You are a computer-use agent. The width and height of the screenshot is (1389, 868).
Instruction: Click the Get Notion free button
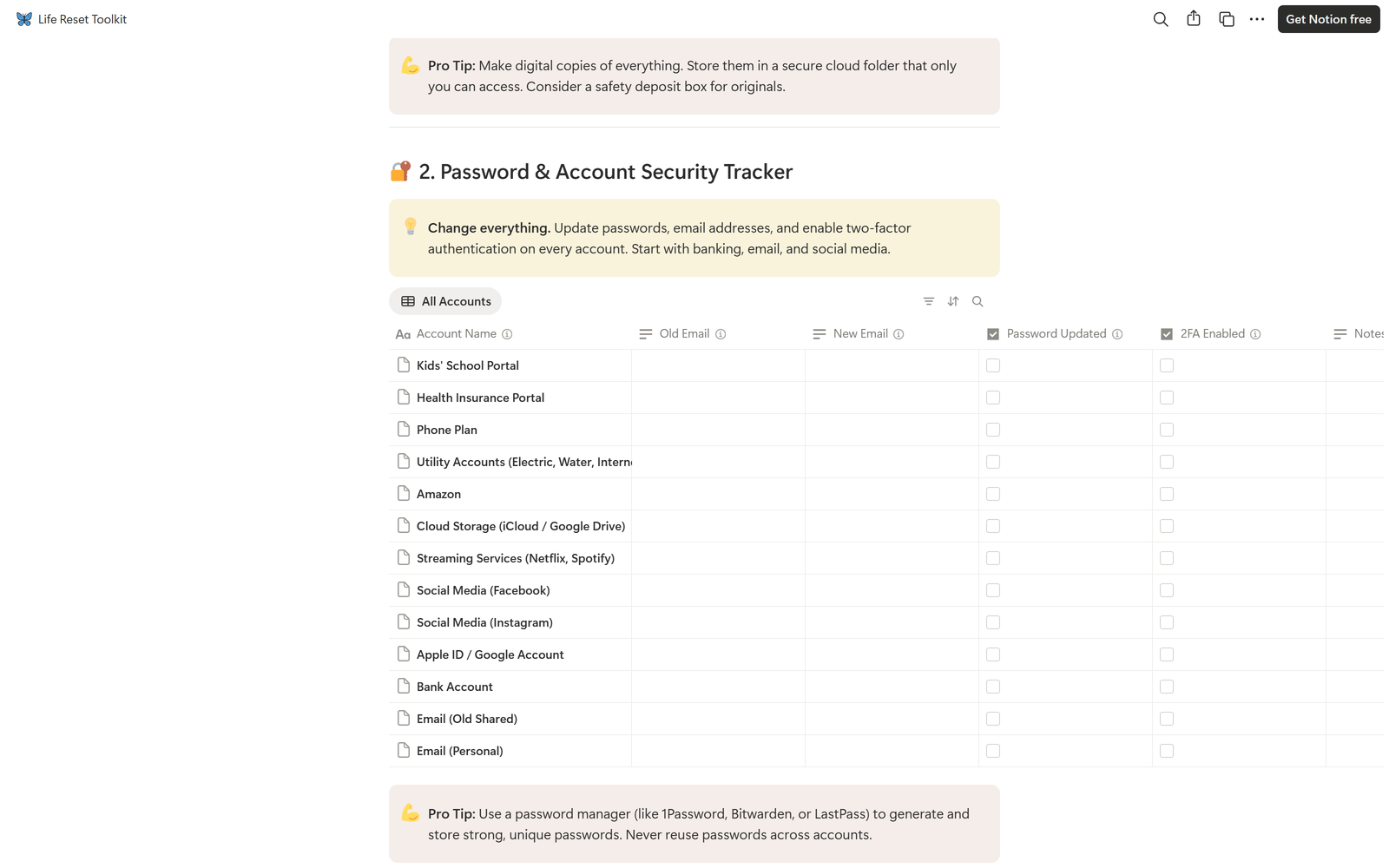tap(1328, 19)
